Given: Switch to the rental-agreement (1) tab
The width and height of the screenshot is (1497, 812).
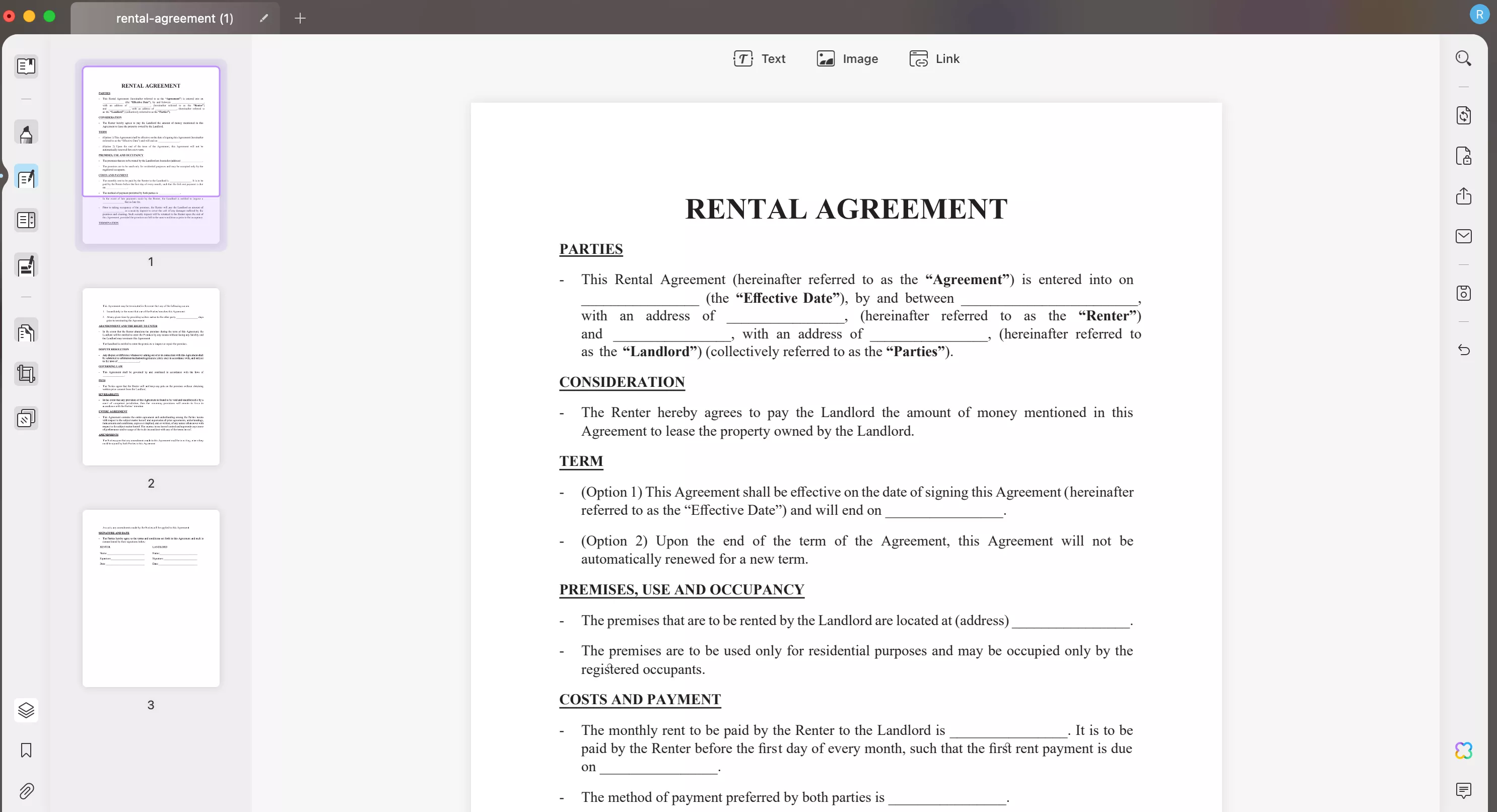Looking at the screenshot, I should point(174,18).
